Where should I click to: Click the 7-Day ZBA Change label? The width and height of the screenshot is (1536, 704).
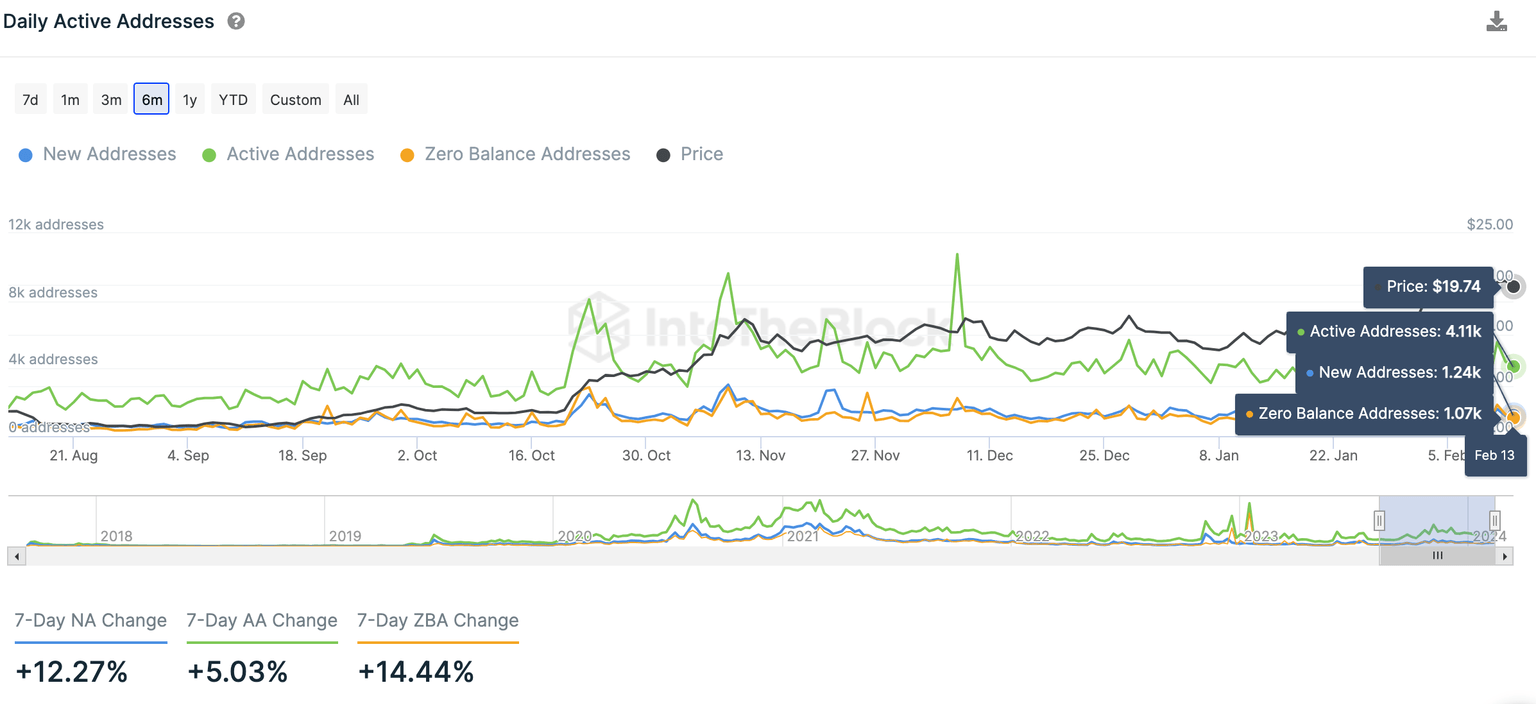(x=437, y=620)
